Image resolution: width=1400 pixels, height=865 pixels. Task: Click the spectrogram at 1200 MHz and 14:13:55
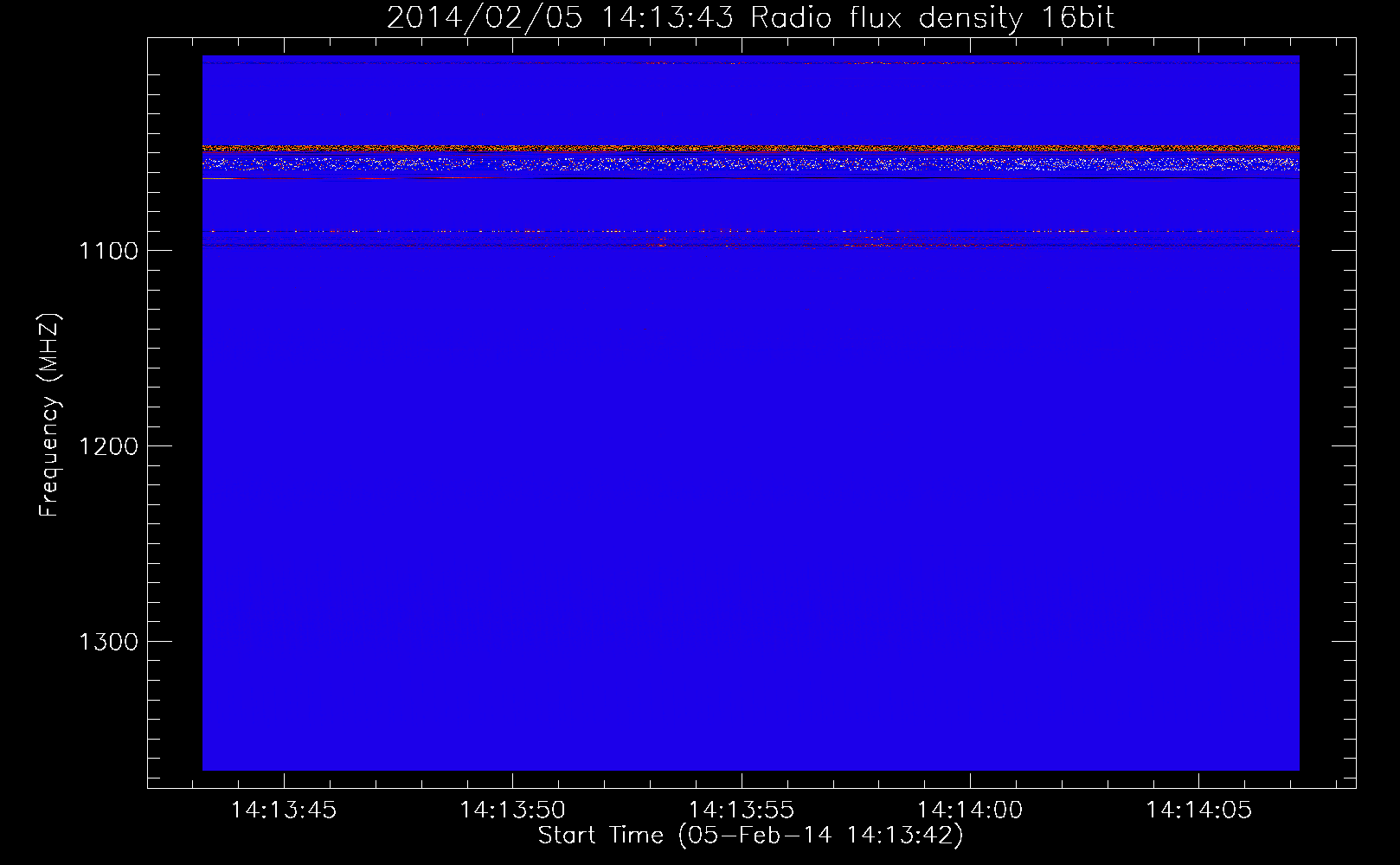point(742,445)
